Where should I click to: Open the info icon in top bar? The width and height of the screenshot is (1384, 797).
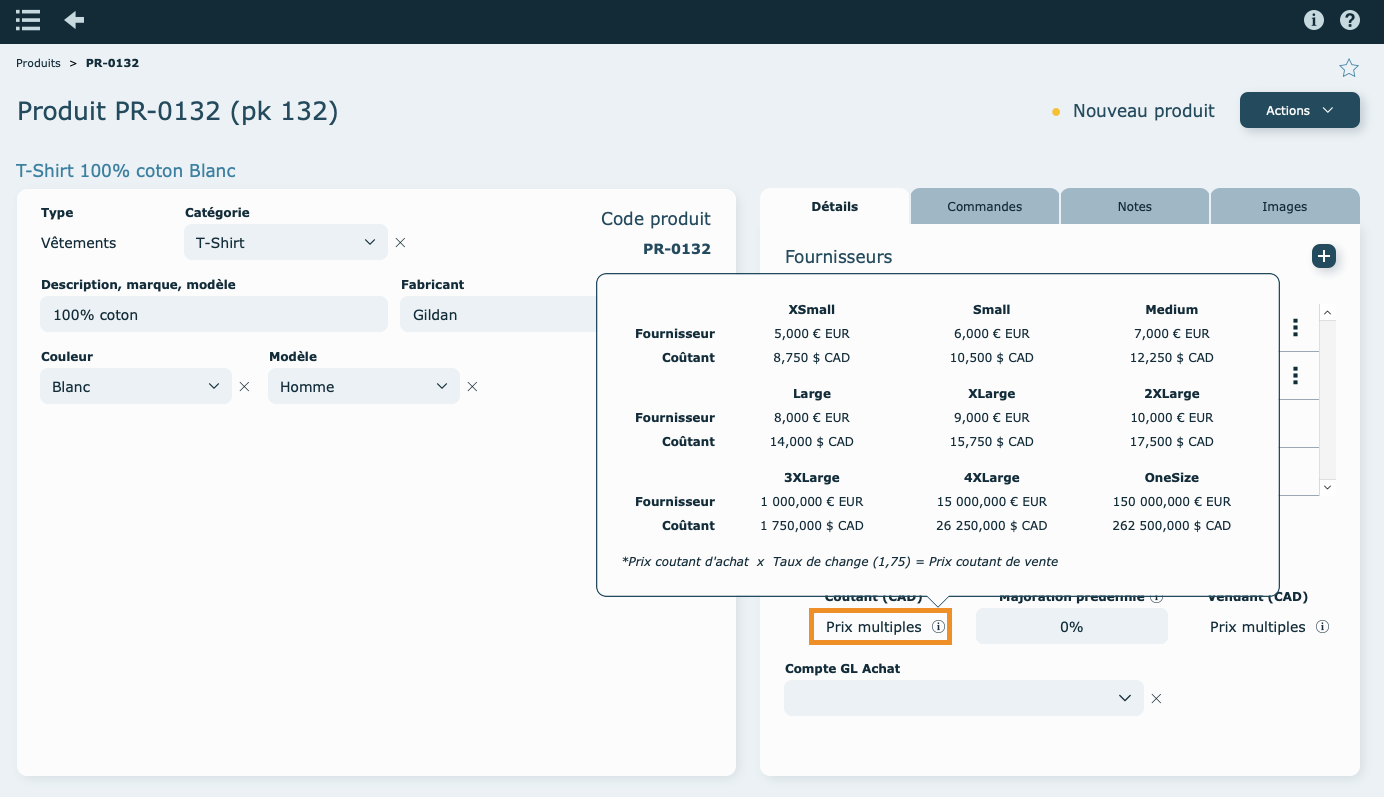coord(1314,20)
